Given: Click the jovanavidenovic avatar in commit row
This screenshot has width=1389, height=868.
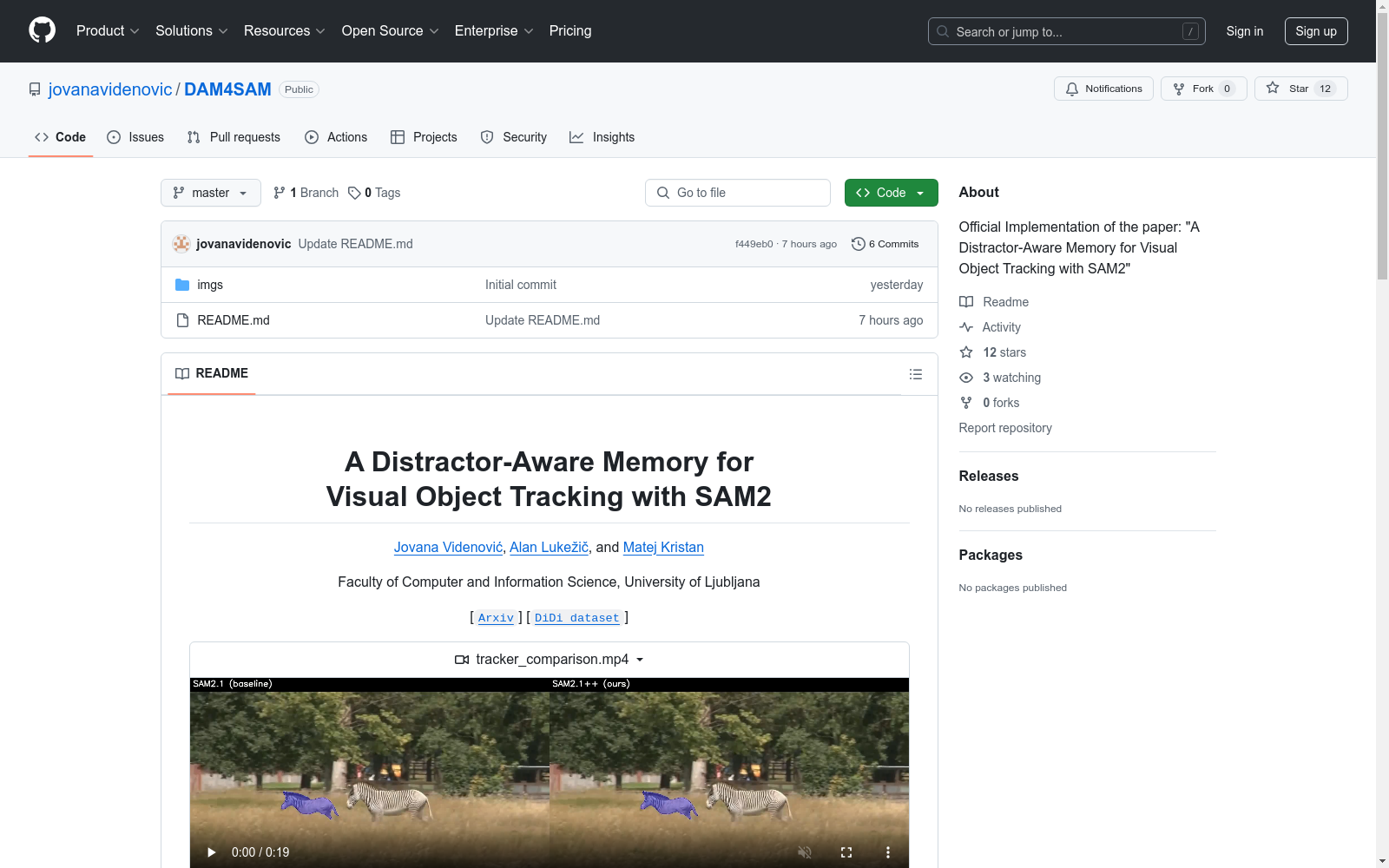Looking at the screenshot, I should (181, 244).
